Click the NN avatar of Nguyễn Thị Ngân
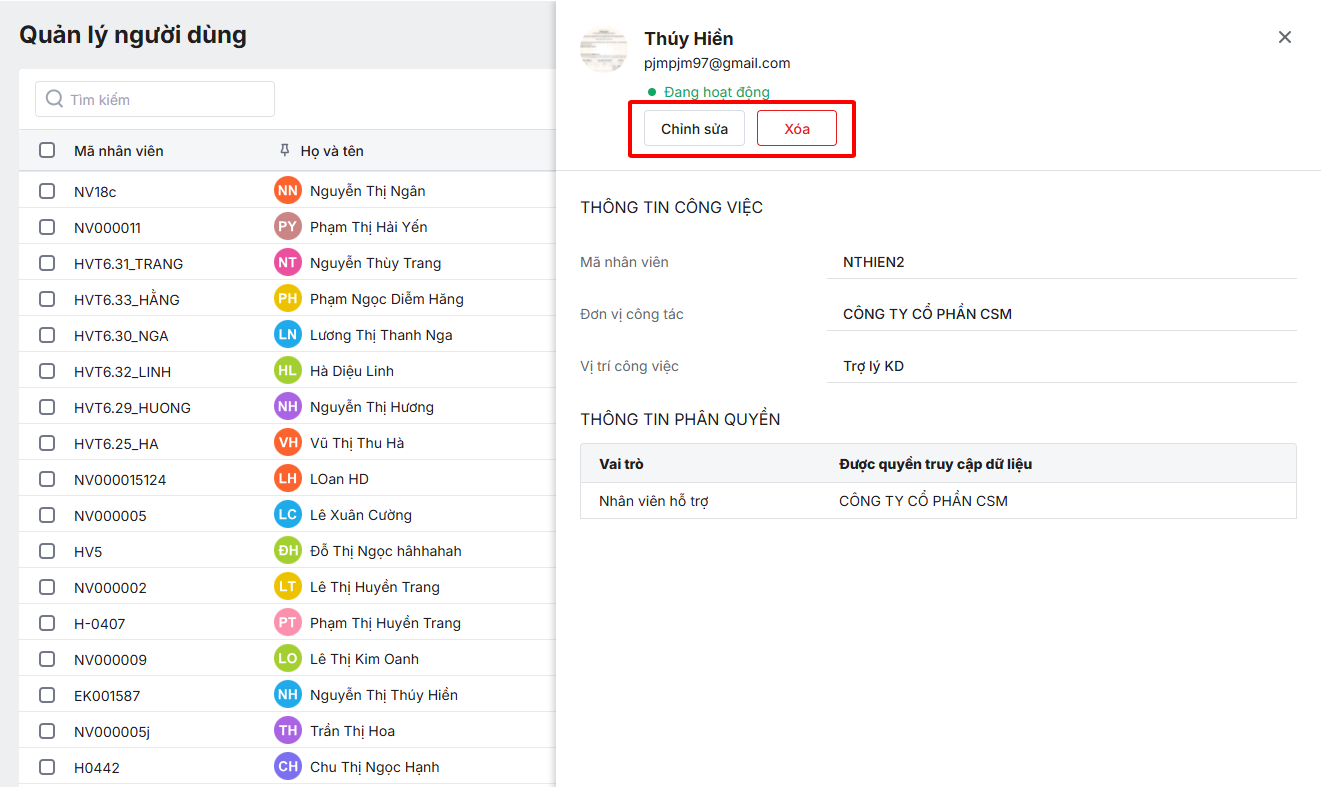 click(288, 191)
